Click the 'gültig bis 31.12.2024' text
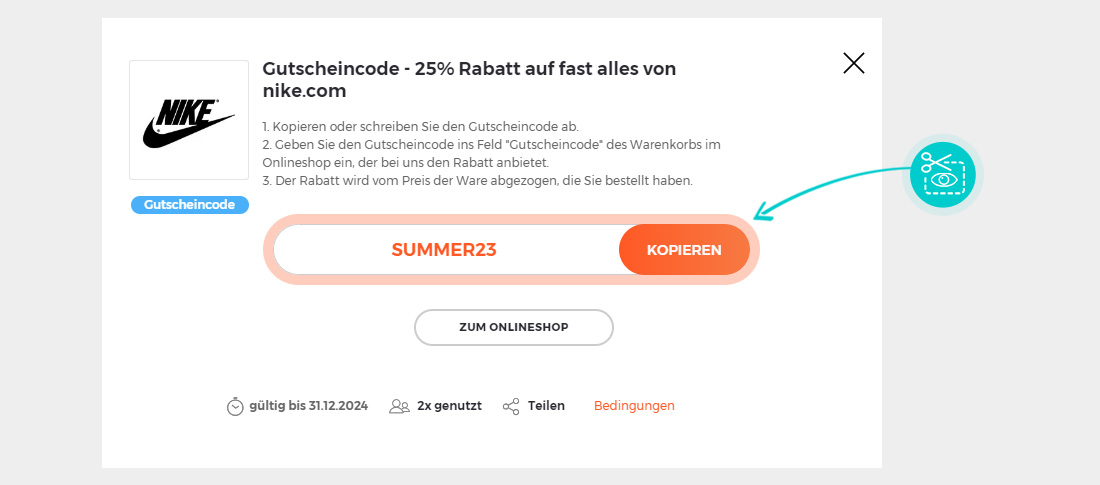 309,406
